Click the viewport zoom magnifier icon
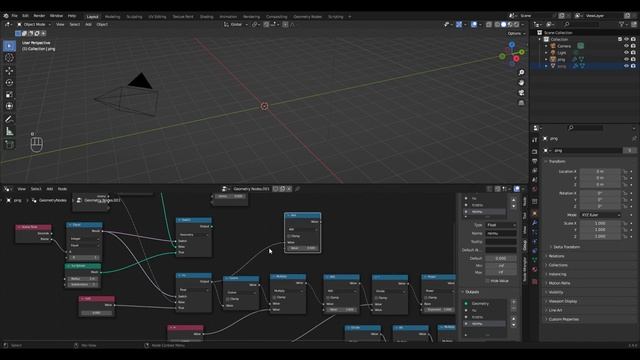The height and width of the screenshot is (360, 640). [521, 73]
